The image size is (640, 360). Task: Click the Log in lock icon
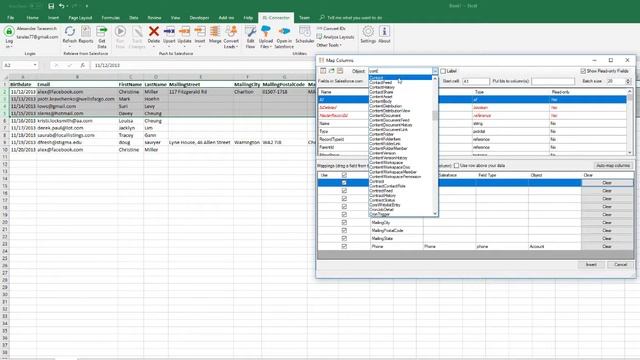9,31
